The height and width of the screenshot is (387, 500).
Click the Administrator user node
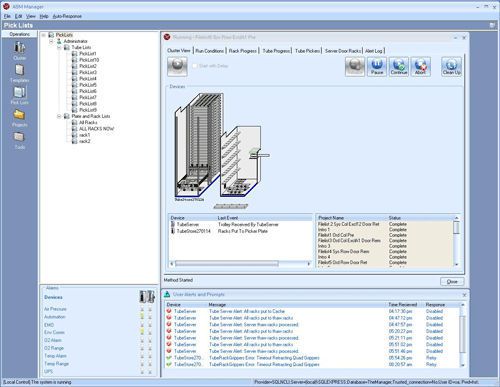pos(75,41)
